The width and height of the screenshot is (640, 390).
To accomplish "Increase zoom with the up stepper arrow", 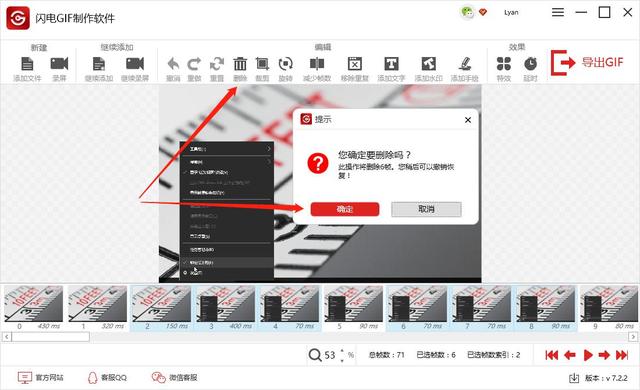I will pos(342,351).
